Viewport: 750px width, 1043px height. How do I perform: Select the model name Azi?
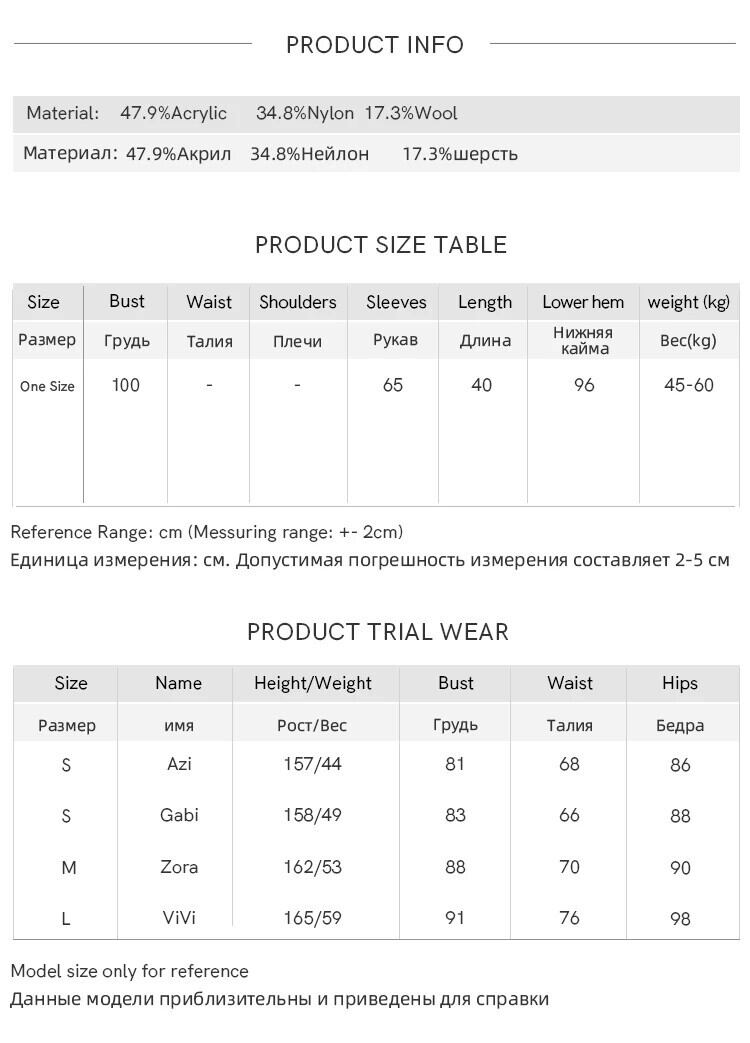point(179,764)
